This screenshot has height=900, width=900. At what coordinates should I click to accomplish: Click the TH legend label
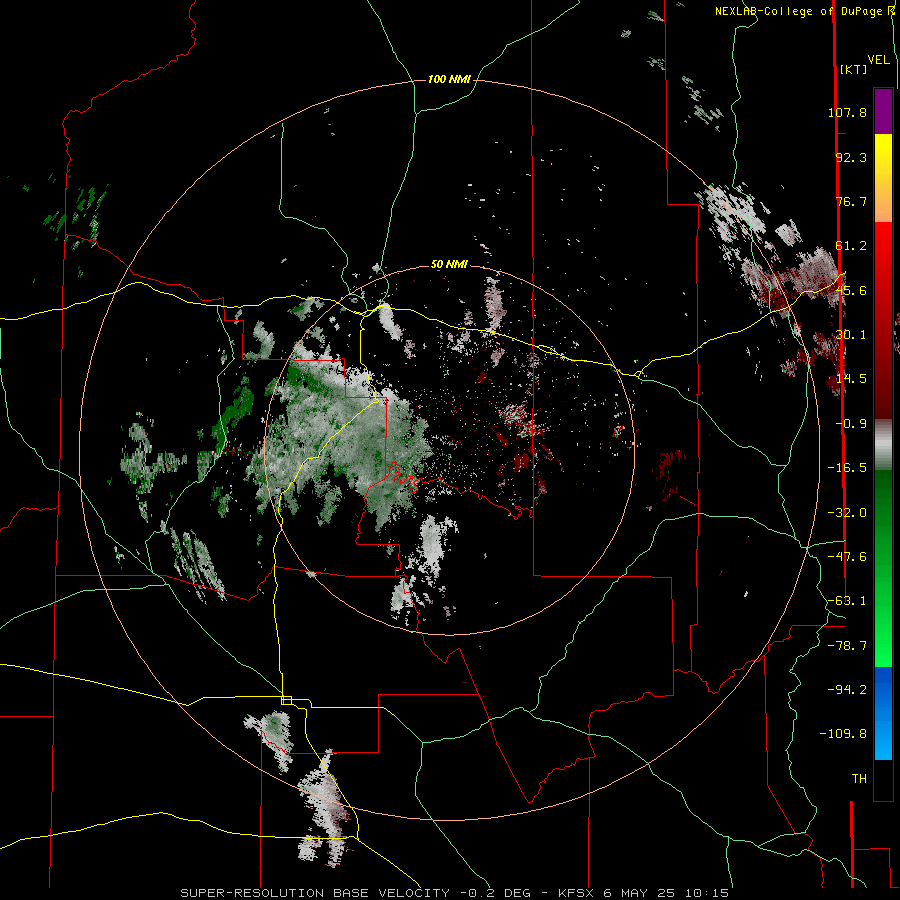coord(859,779)
